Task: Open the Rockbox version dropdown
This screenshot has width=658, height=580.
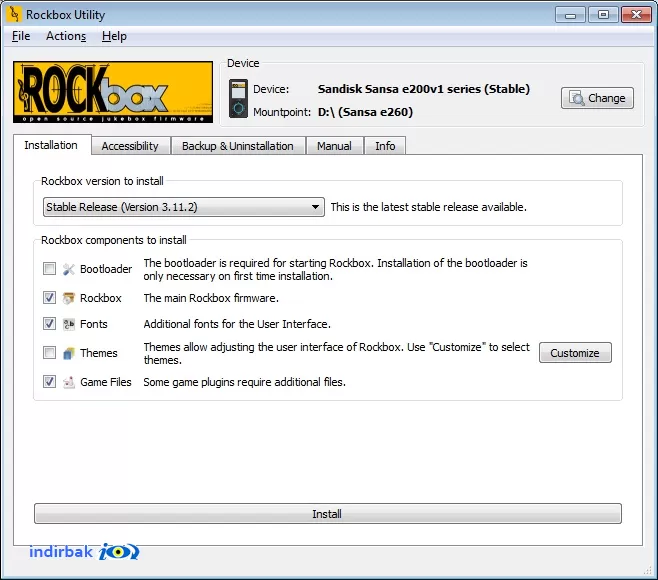Action: 184,207
